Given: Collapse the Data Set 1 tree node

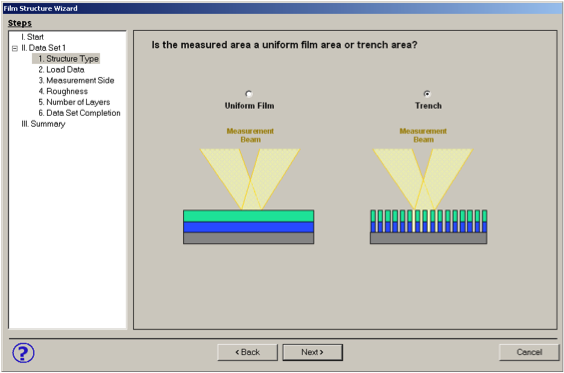Looking at the screenshot, I should click(15, 48).
